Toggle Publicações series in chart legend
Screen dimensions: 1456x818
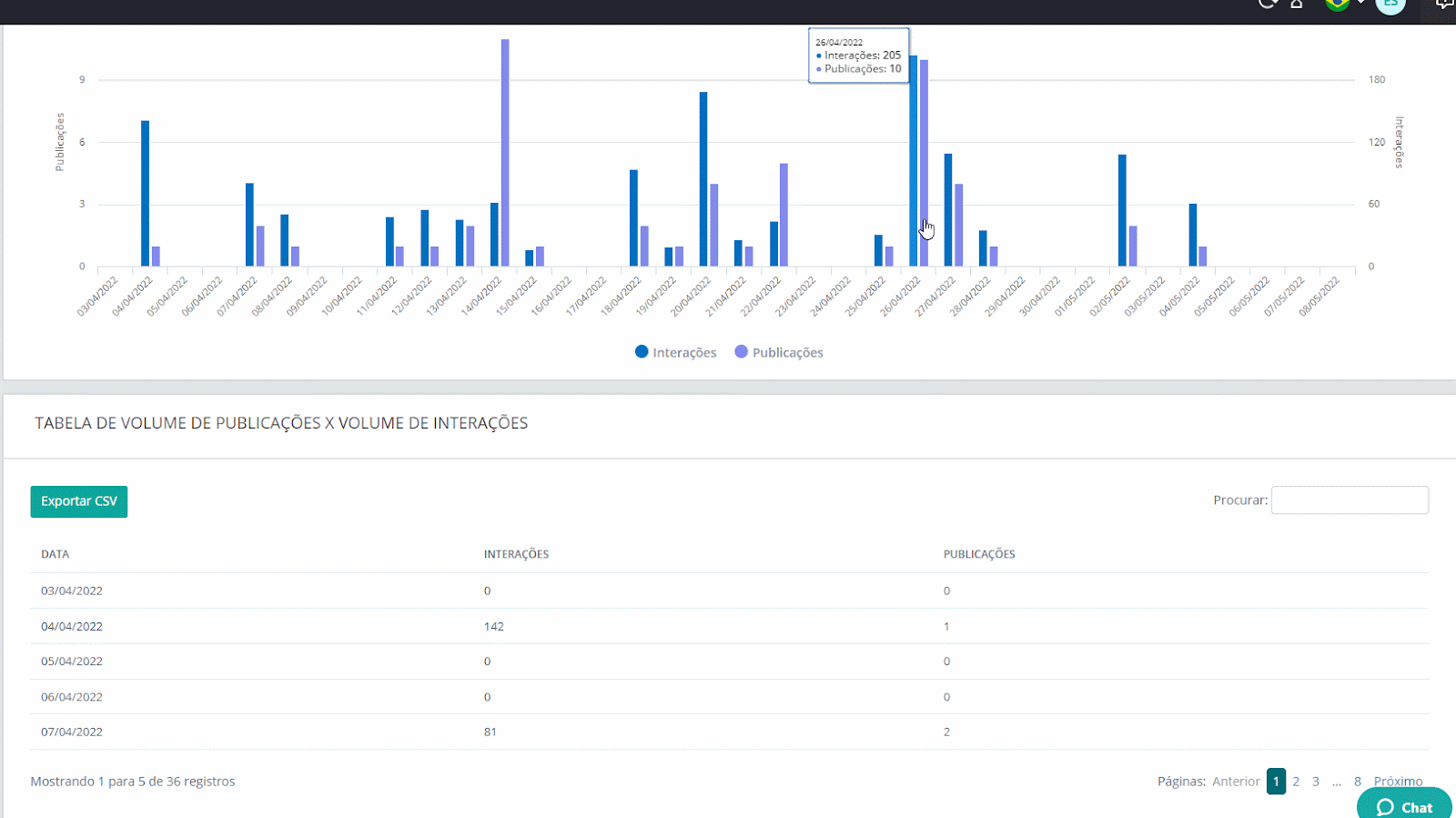tap(779, 352)
